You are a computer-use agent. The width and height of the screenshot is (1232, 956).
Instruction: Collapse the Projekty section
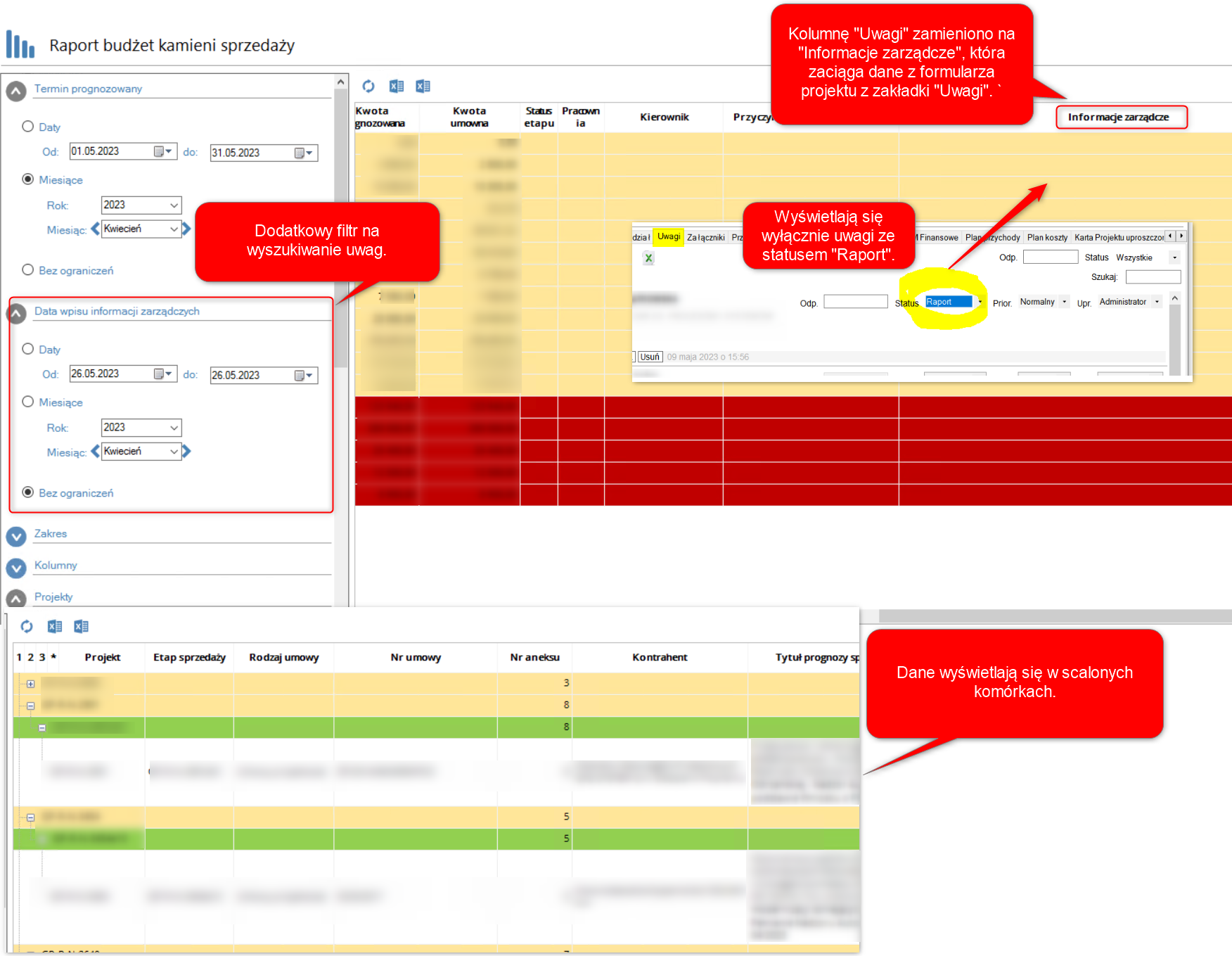[16, 599]
